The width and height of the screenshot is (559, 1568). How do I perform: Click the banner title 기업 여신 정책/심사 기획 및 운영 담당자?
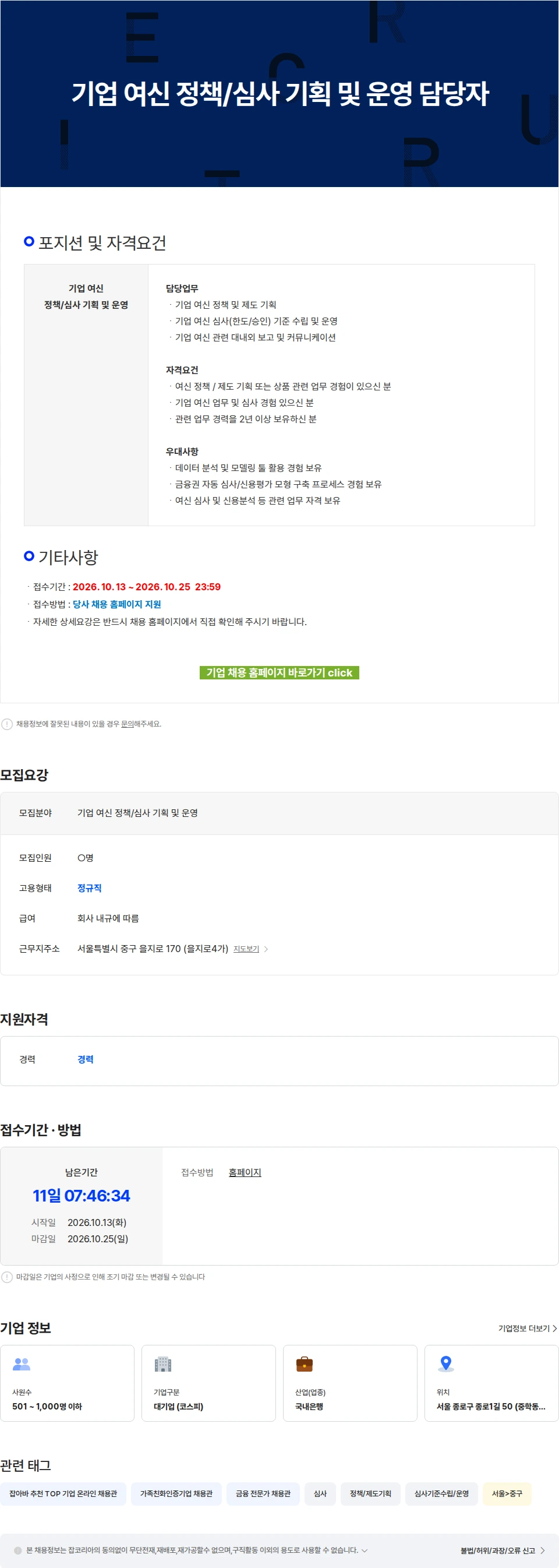tap(280, 94)
